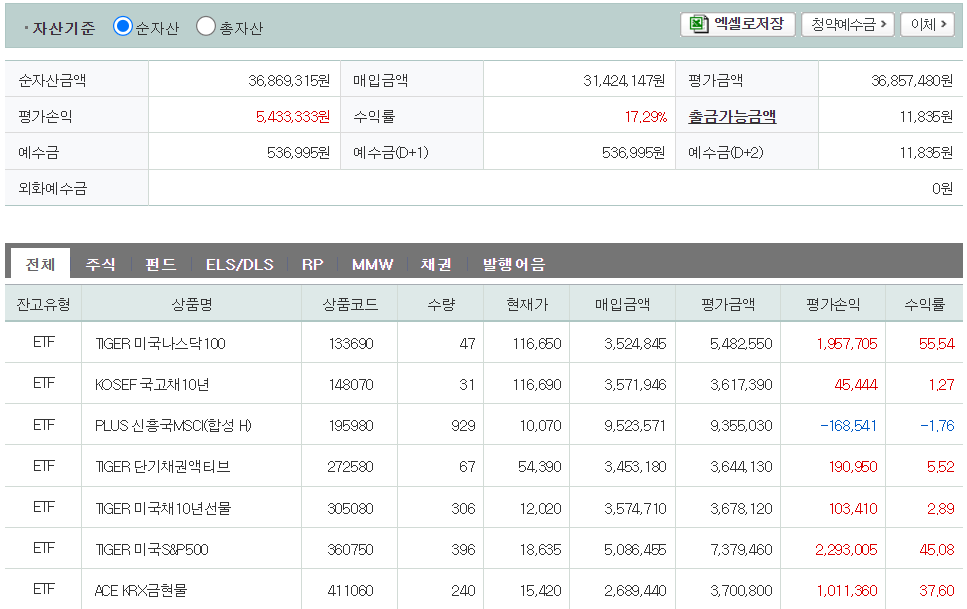Click the evaluation amount 7,379,460
Image resolution: width=967 pixels, height=609 pixels.
tap(741, 549)
